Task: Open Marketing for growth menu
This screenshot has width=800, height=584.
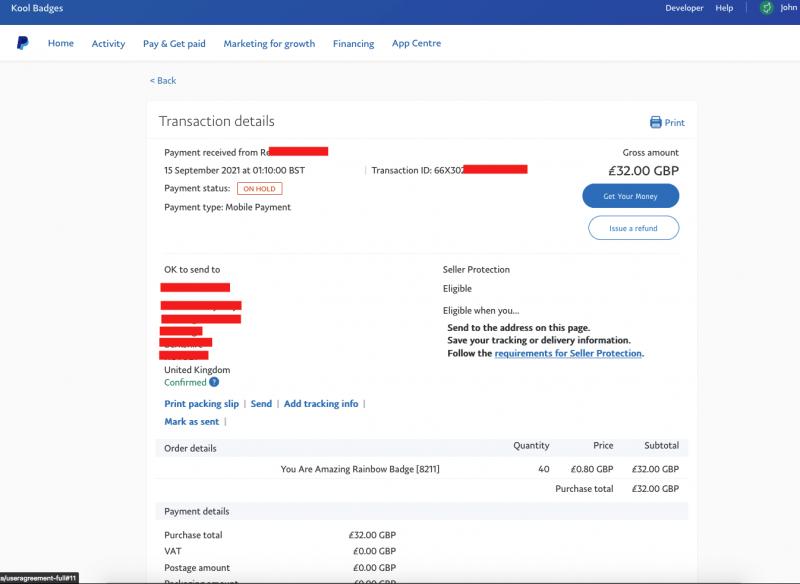Action: pos(269,43)
